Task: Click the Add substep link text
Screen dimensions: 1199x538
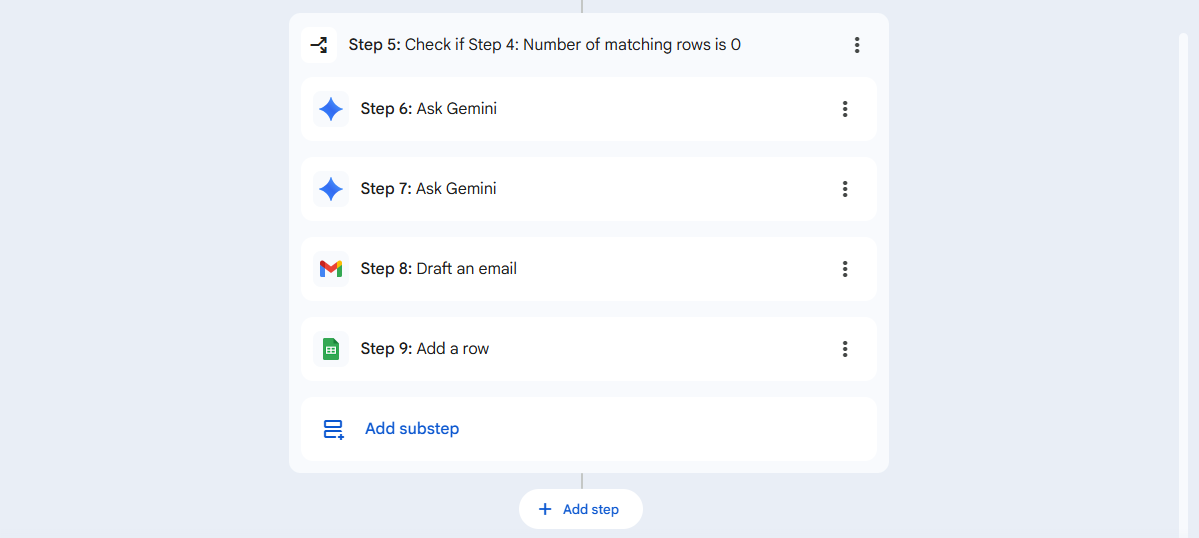Action: [x=412, y=429]
